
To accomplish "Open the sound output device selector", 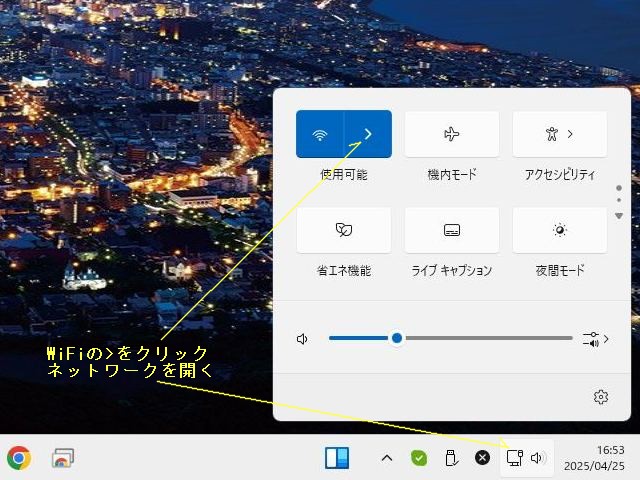I will (595, 339).
